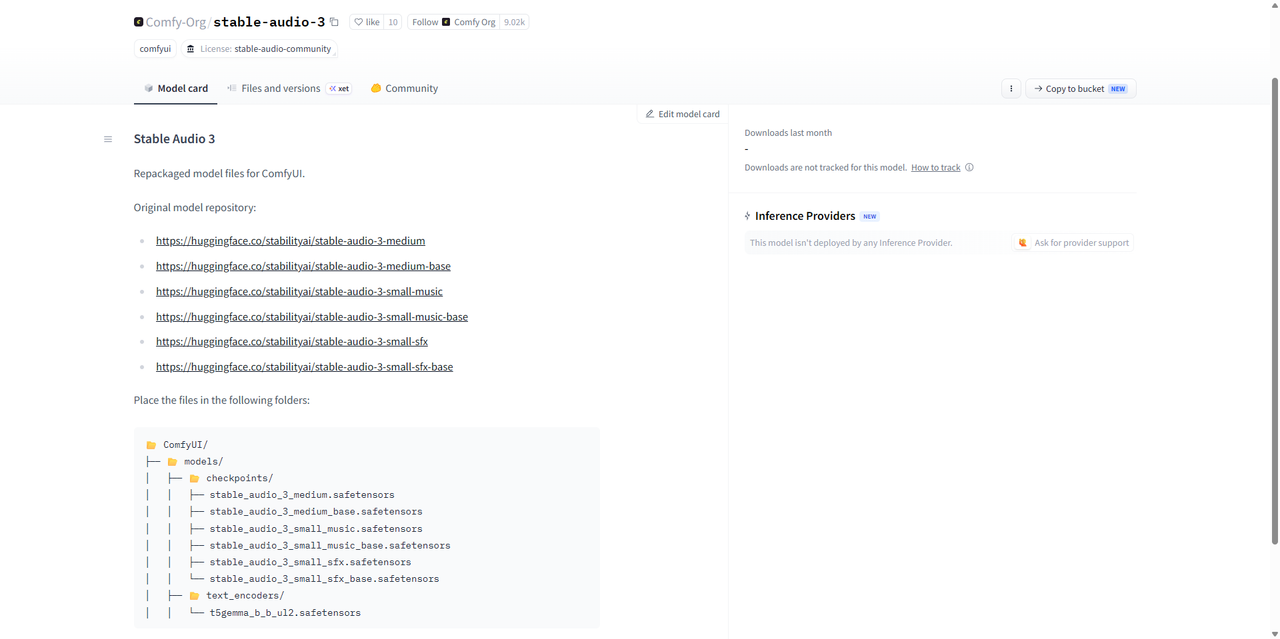Click stable_audio_3_small_music.safetensors text
Screen dimensions: 1280x639
316,529
